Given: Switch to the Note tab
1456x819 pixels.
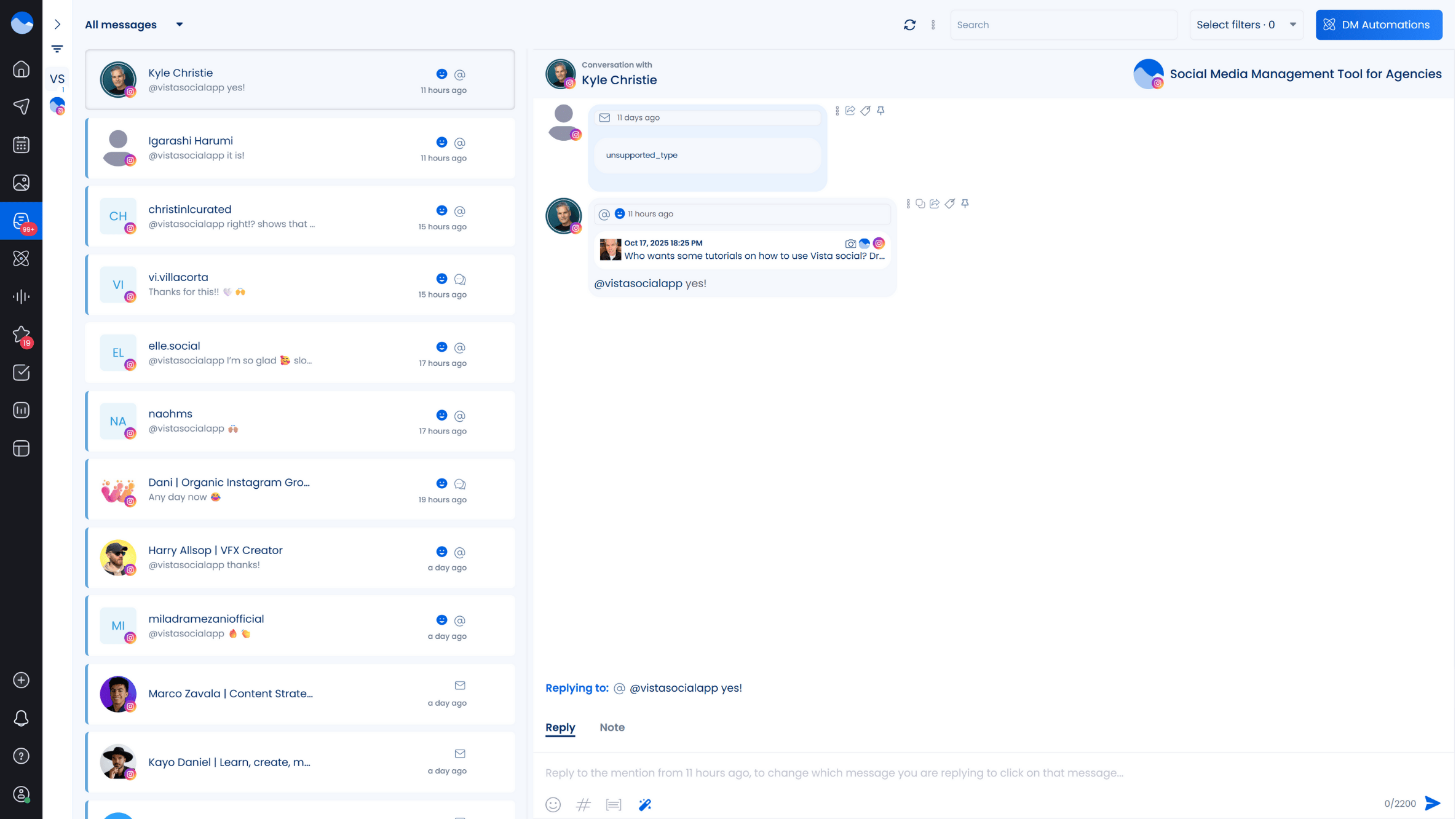Looking at the screenshot, I should (611, 727).
